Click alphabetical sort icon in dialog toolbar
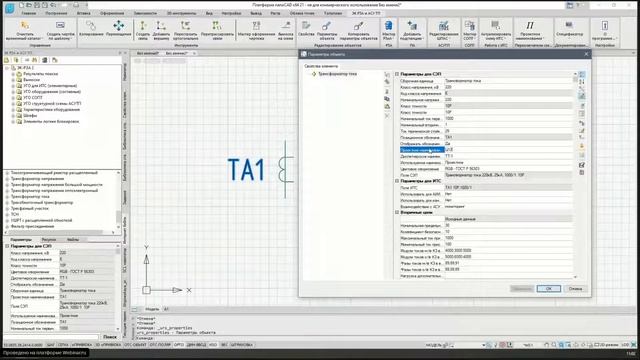 (x=582, y=82)
